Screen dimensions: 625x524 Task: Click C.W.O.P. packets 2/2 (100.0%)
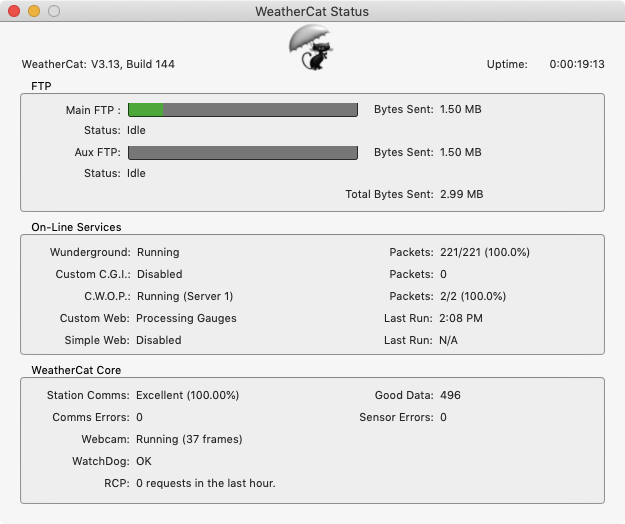tap(473, 296)
